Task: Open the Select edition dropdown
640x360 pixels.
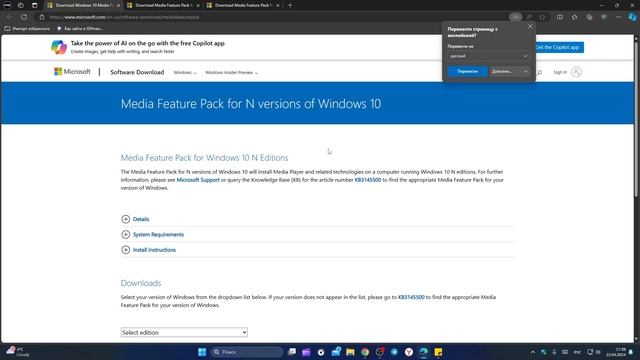Action: pos(184,332)
